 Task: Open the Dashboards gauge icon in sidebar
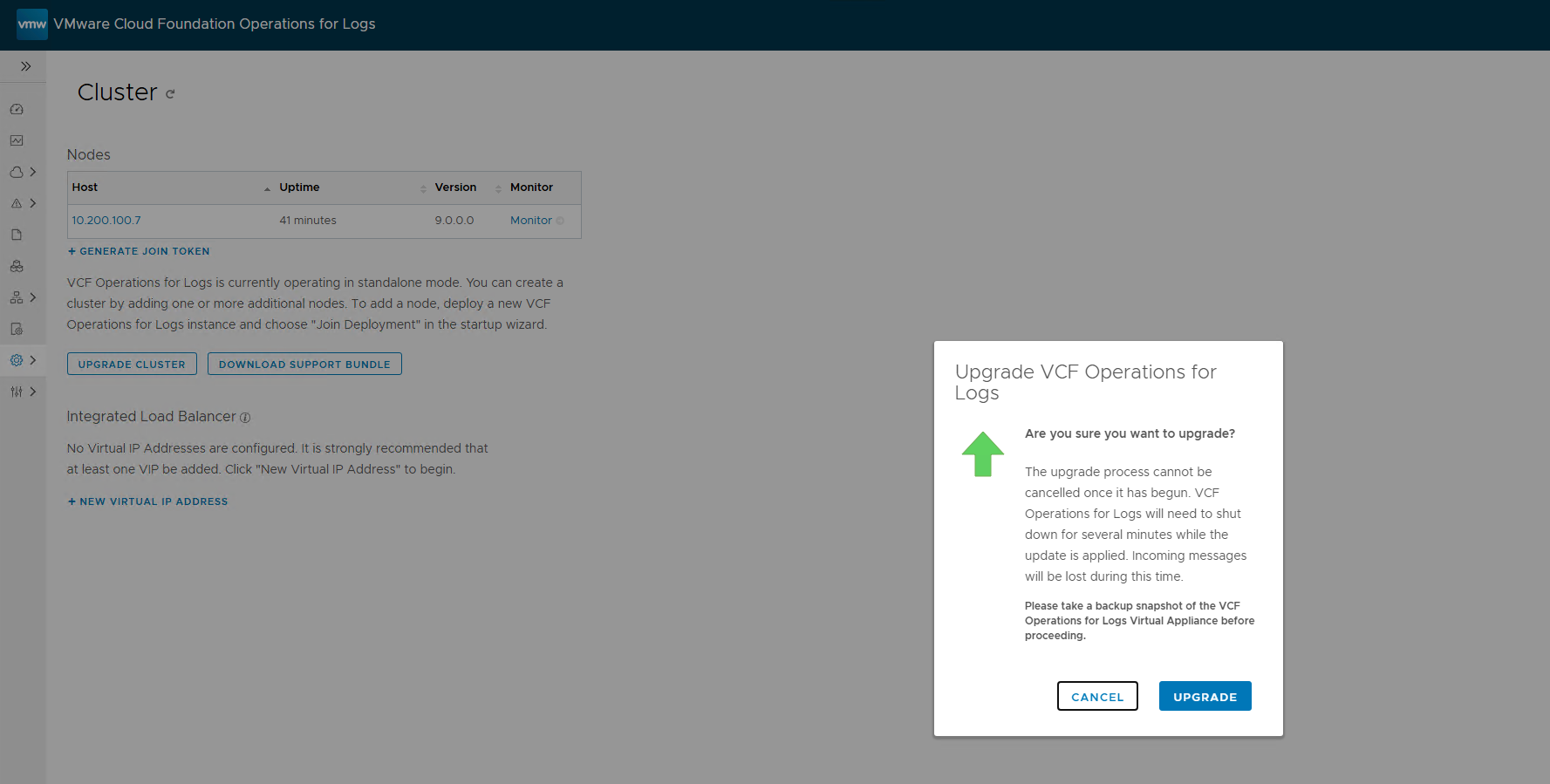click(x=17, y=109)
